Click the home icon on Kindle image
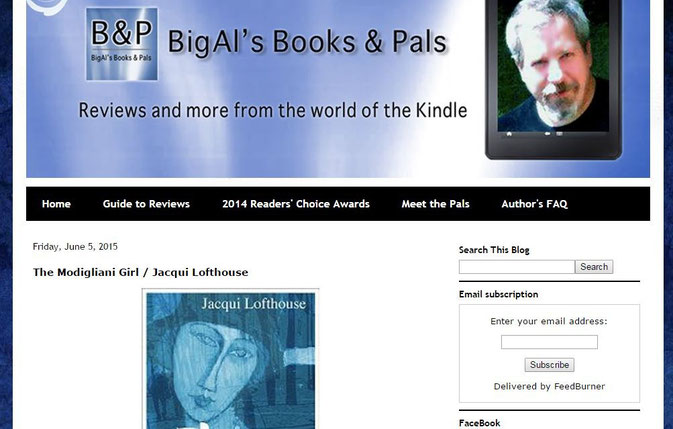Screen dimensions: 673x429 pos(509,134)
